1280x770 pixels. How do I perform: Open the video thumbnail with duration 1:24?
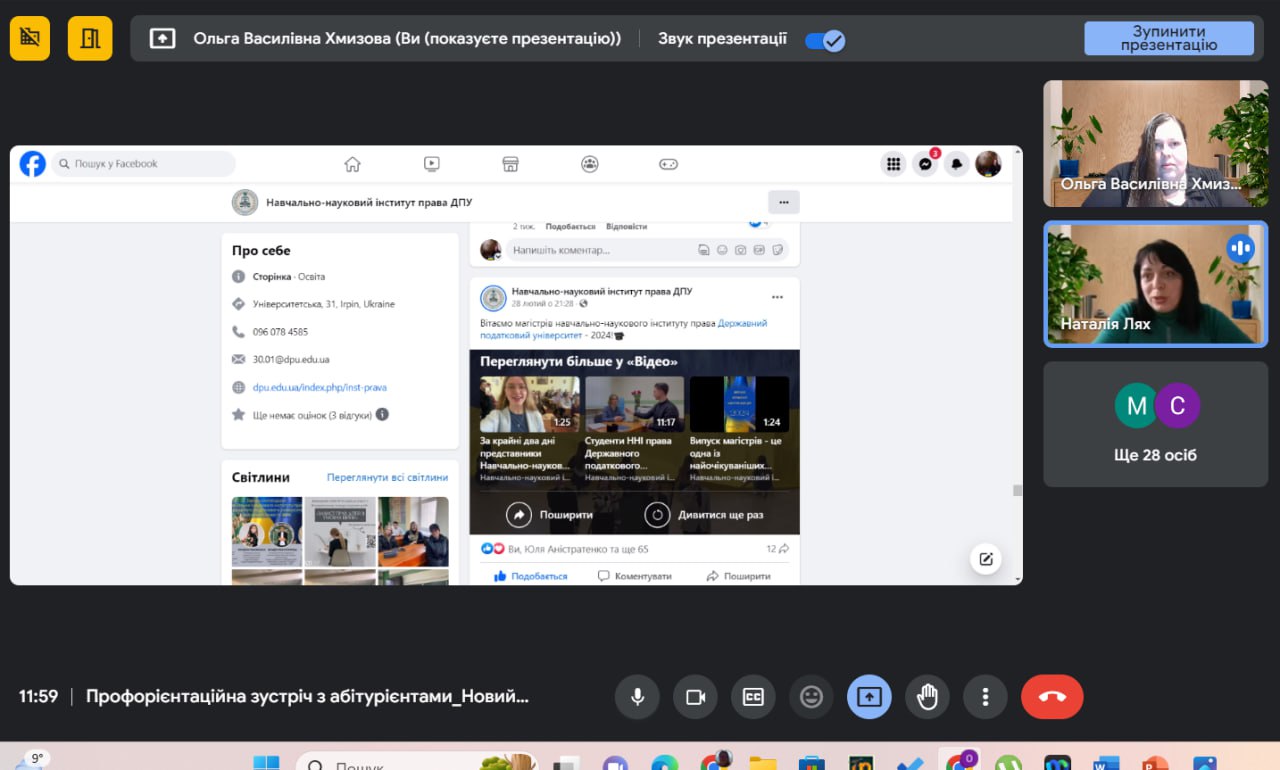pos(739,404)
